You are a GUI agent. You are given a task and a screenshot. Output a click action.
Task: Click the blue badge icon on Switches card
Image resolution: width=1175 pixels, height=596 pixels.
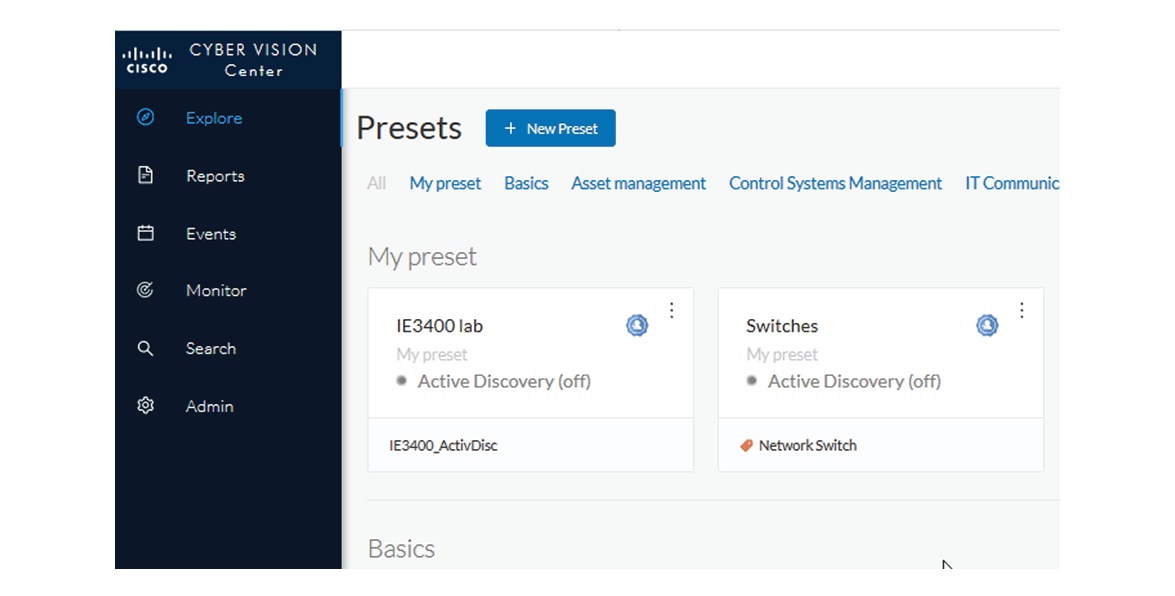(x=987, y=325)
